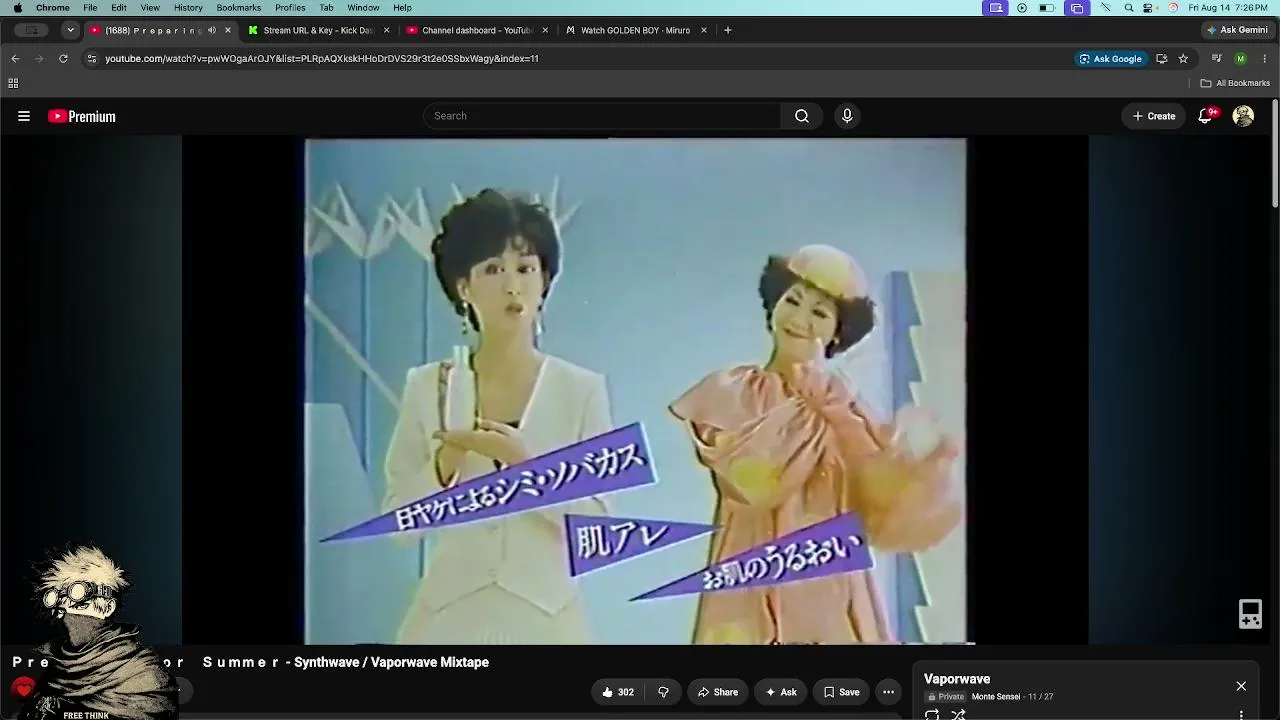This screenshot has width=1280, height=720.
Task: Click Ask Google button in address bar
Action: (x=1110, y=59)
